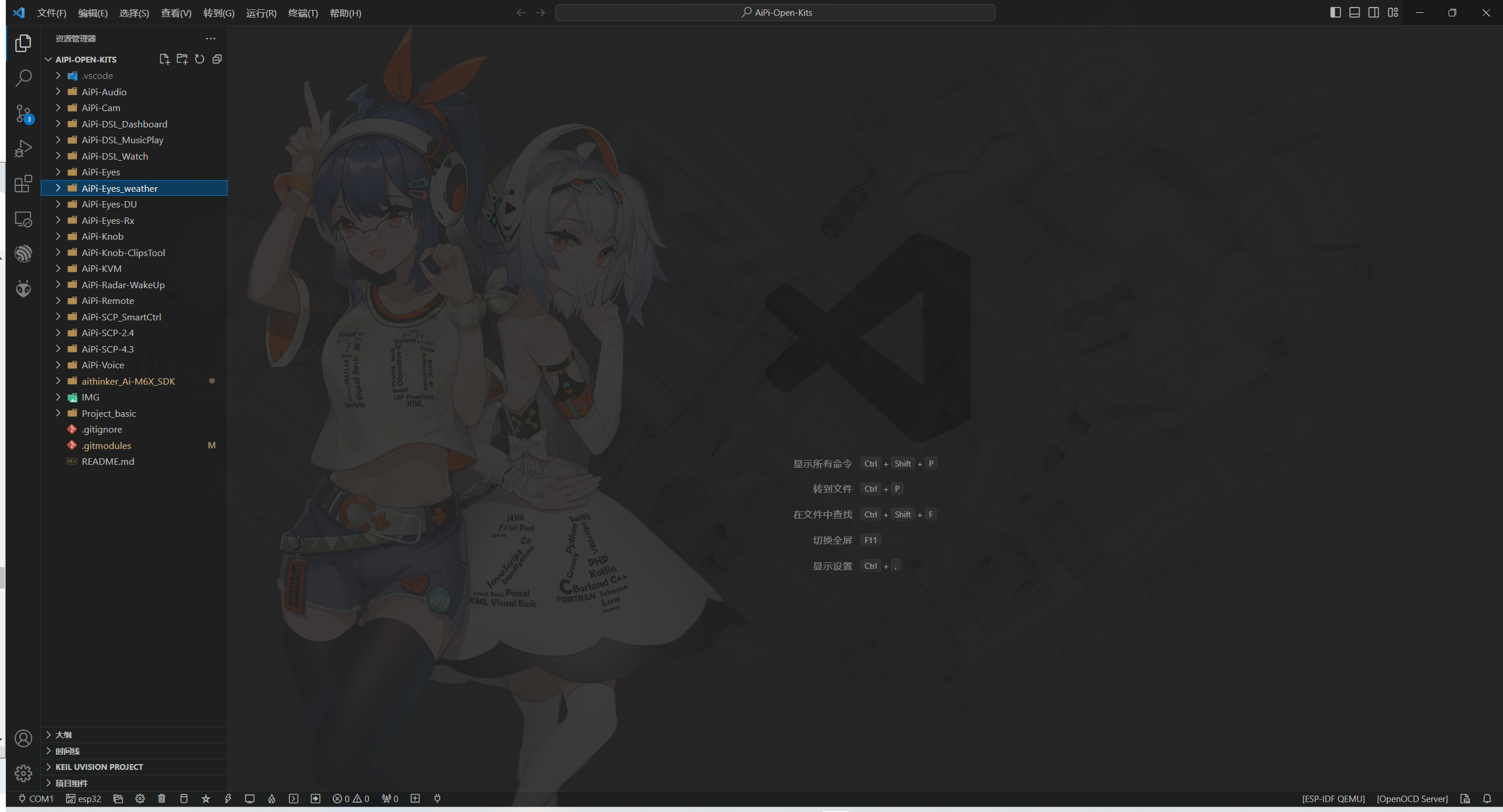
Task: Expand the AiPi-Eyes_weather folder
Action: click(134, 188)
